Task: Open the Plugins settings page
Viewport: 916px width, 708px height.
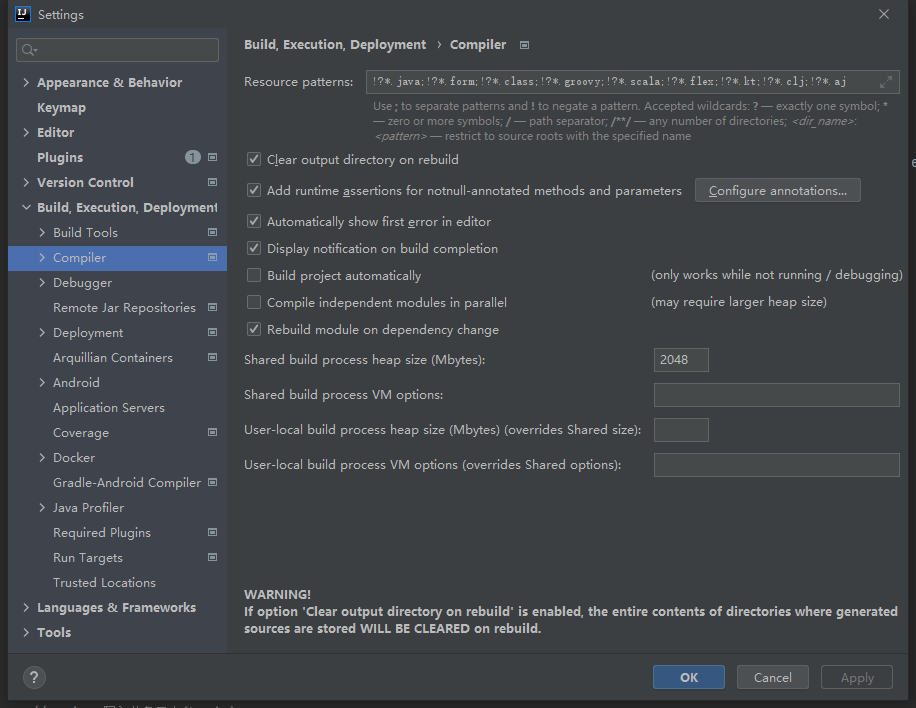Action: (60, 157)
